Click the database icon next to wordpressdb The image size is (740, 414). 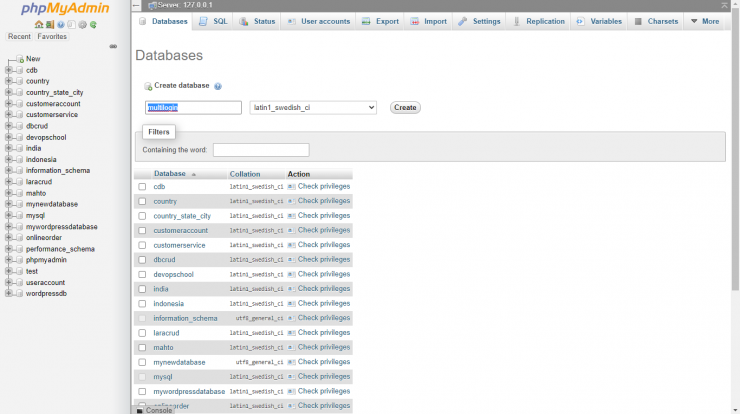(x=20, y=294)
